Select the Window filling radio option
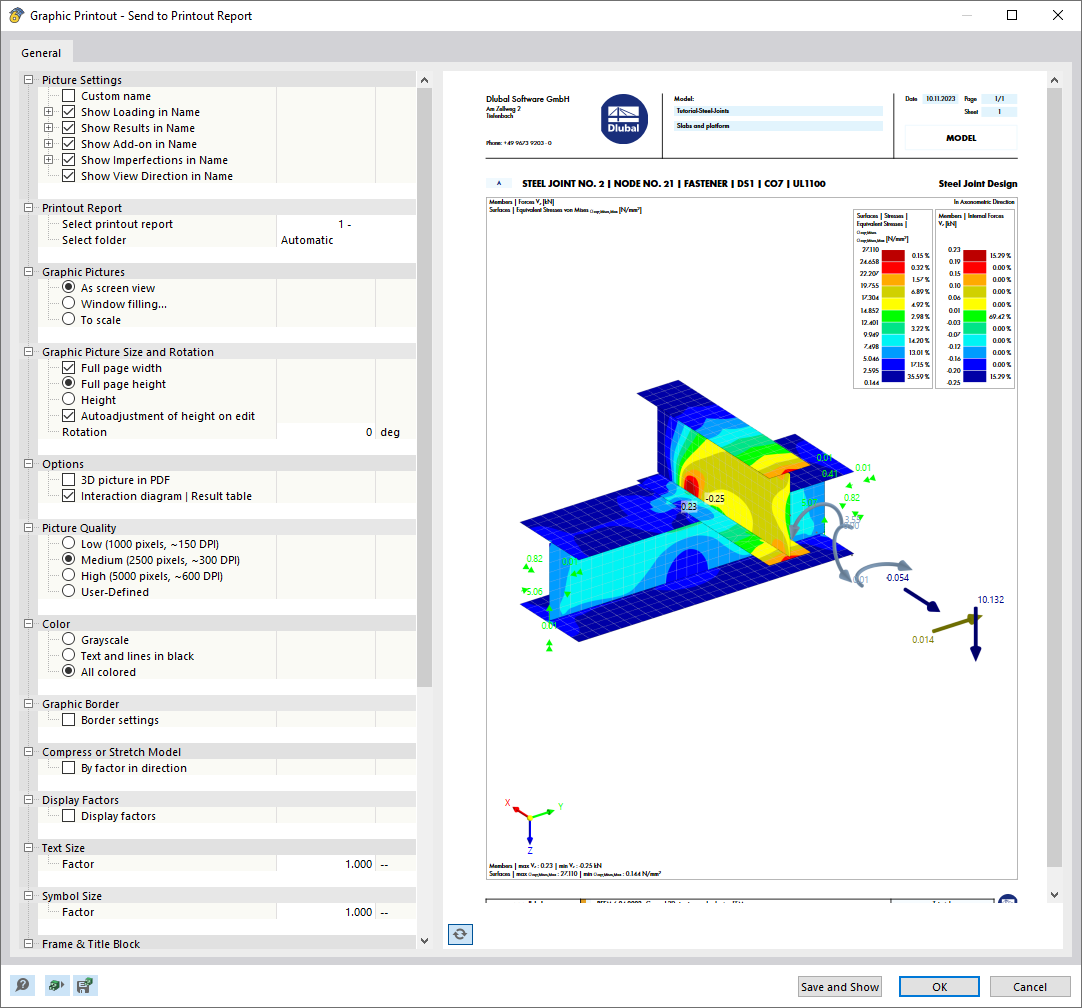 pyautogui.click(x=69, y=304)
